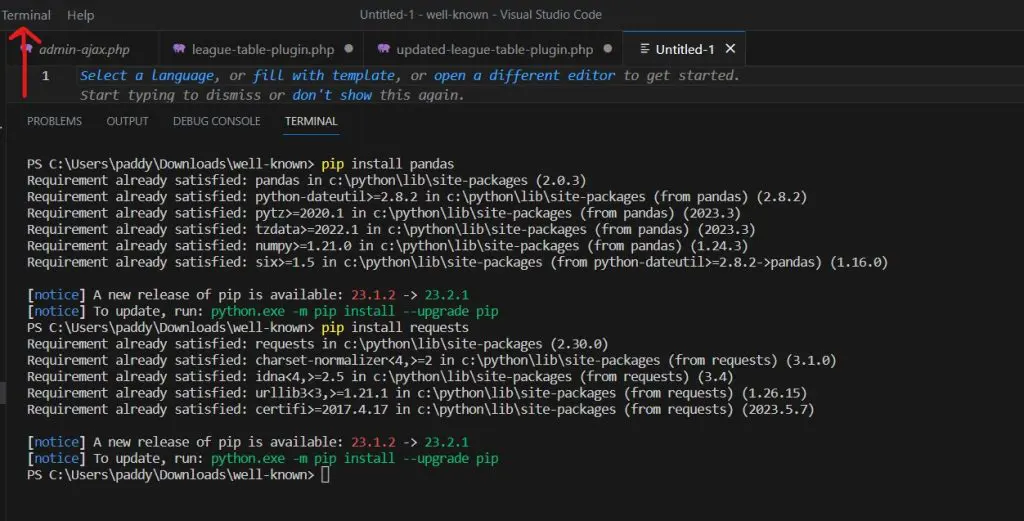Click the terminal cursor at last prompt

(325, 475)
